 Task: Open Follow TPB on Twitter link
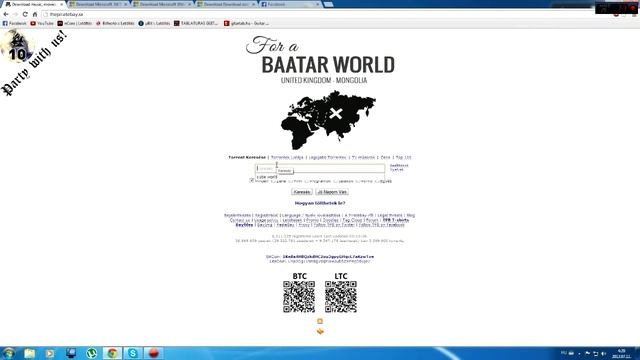(334, 225)
